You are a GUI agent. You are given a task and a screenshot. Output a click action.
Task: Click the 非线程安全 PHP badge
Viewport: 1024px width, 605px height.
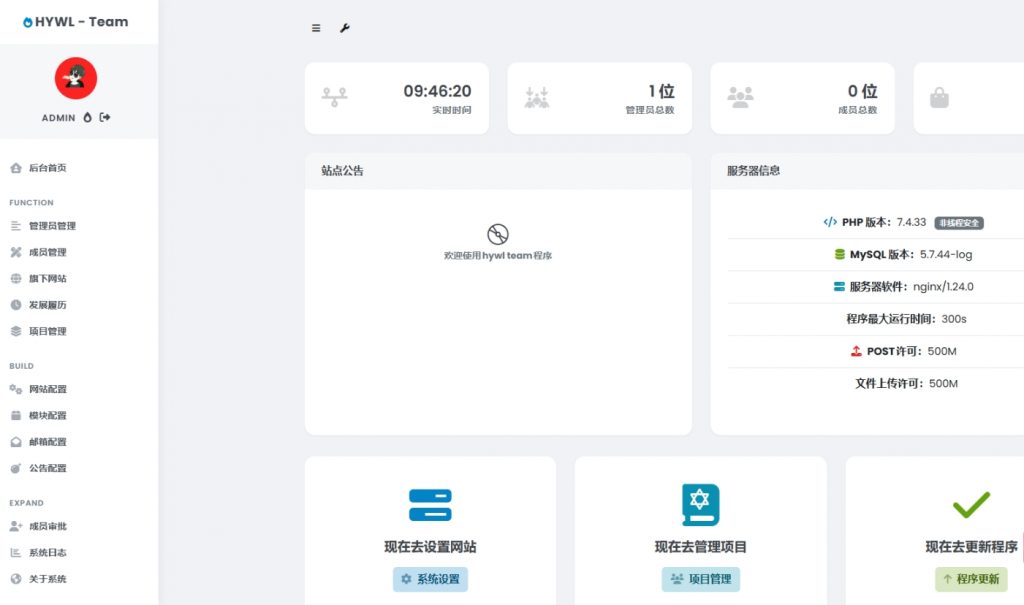960,222
